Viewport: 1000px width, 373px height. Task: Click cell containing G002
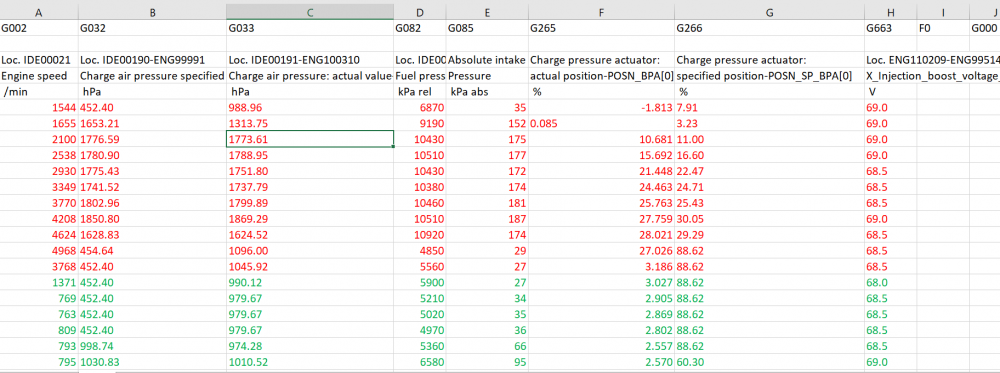click(39, 28)
